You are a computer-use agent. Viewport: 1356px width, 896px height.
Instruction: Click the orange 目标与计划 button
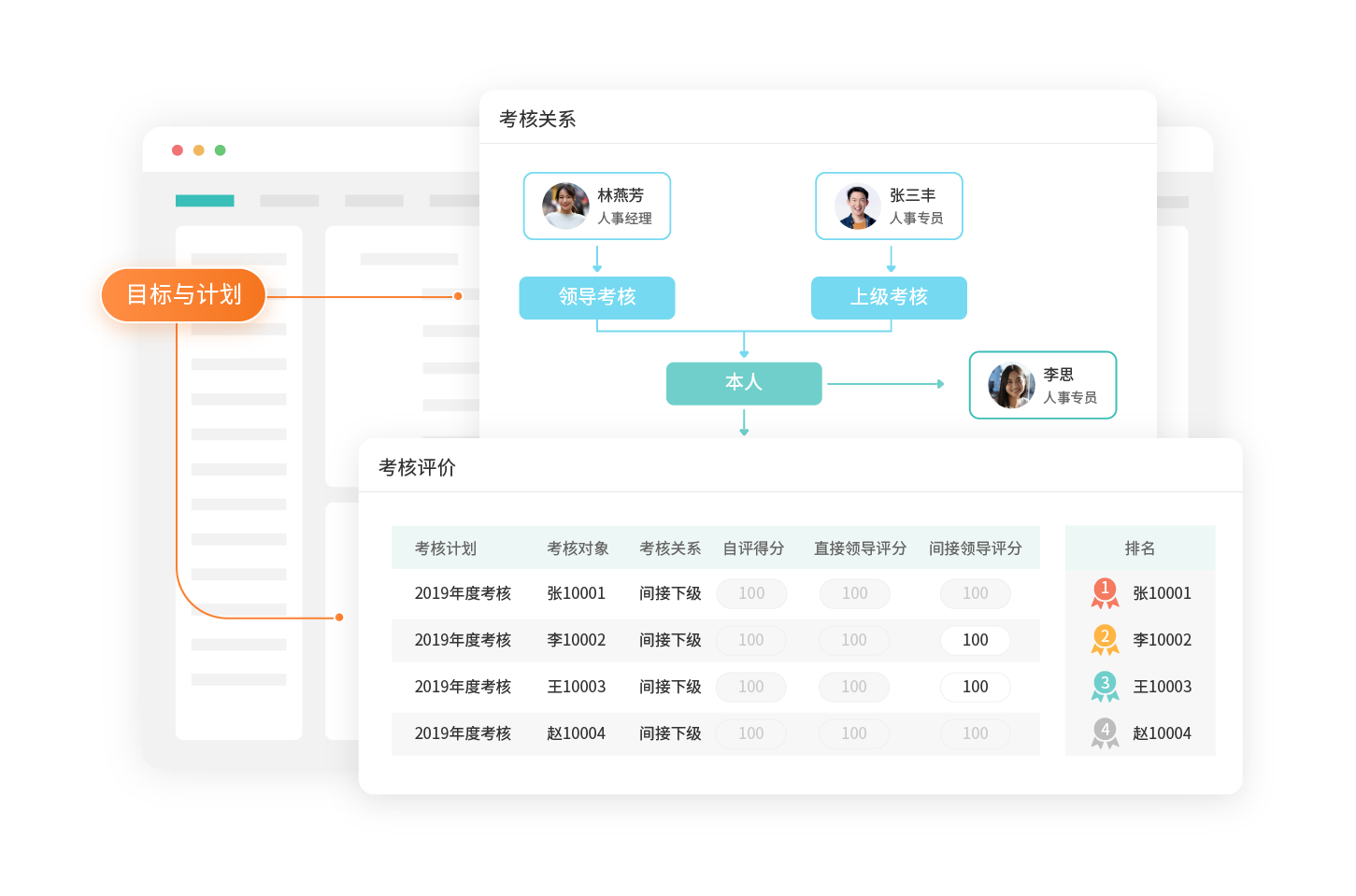(184, 295)
